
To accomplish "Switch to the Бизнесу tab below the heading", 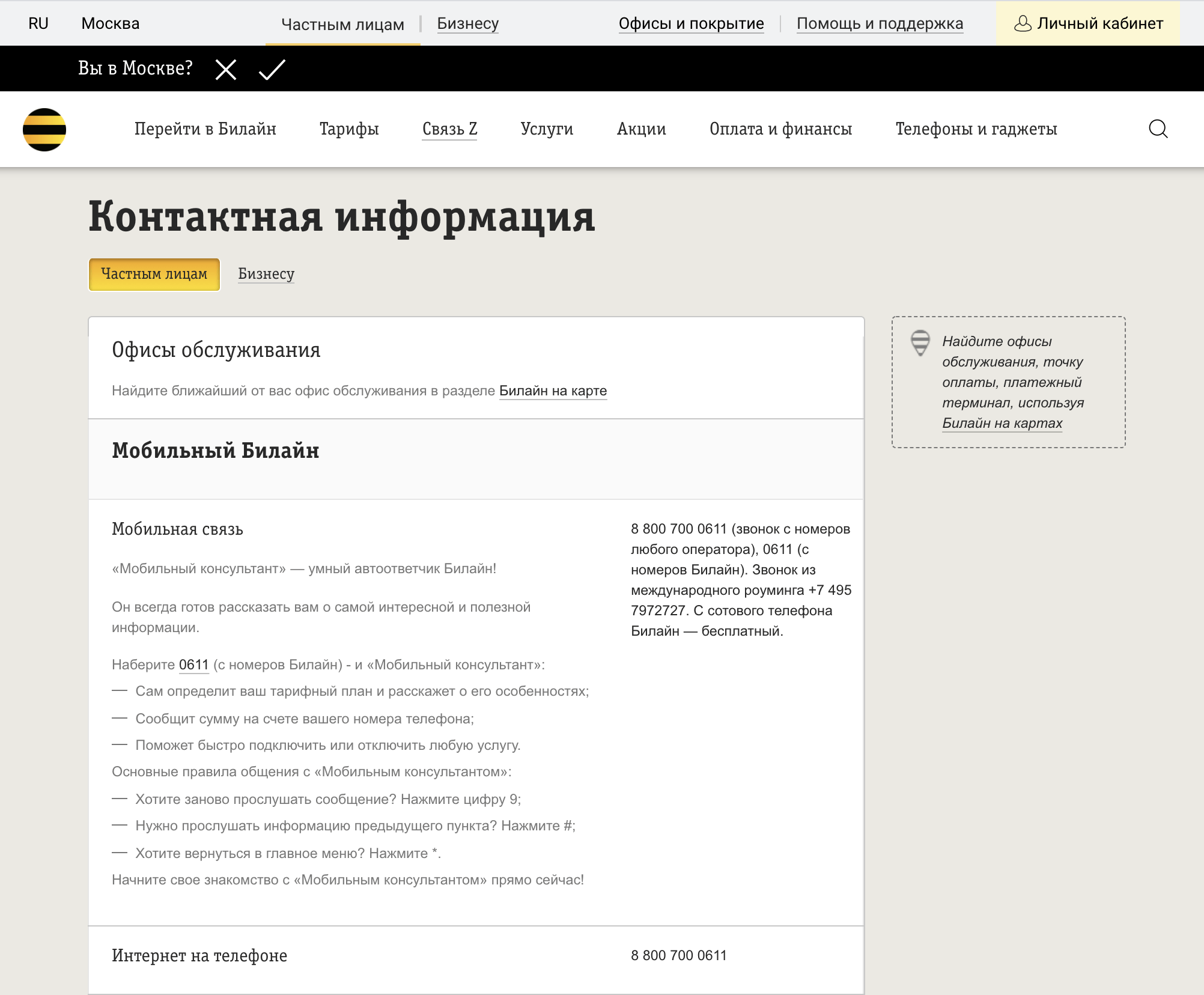I will [x=266, y=274].
